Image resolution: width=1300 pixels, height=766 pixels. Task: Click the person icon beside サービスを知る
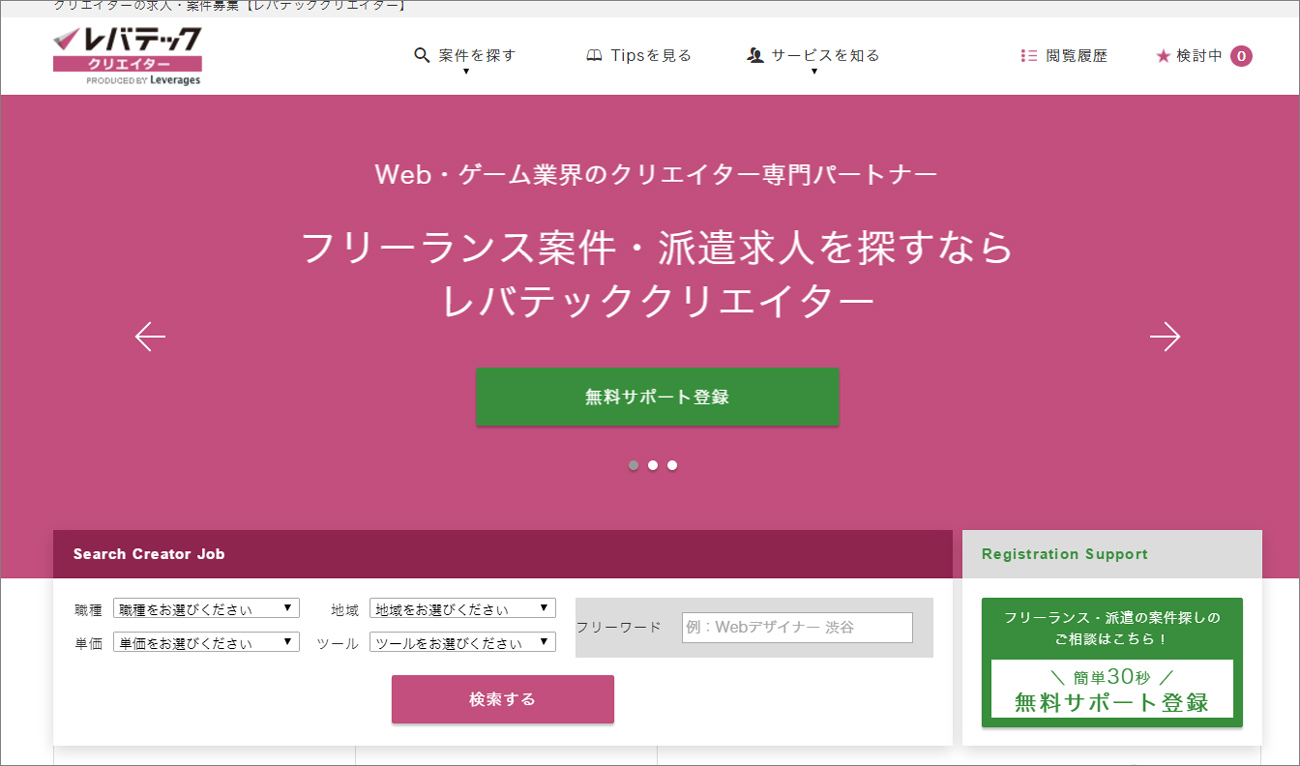tap(755, 55)
